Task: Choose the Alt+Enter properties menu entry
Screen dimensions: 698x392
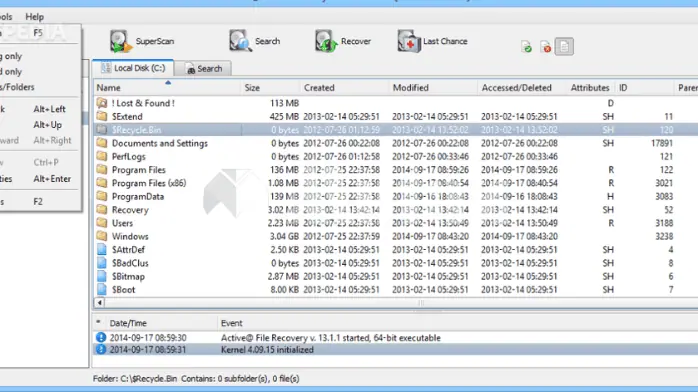Action: click(x=39, y=179)
